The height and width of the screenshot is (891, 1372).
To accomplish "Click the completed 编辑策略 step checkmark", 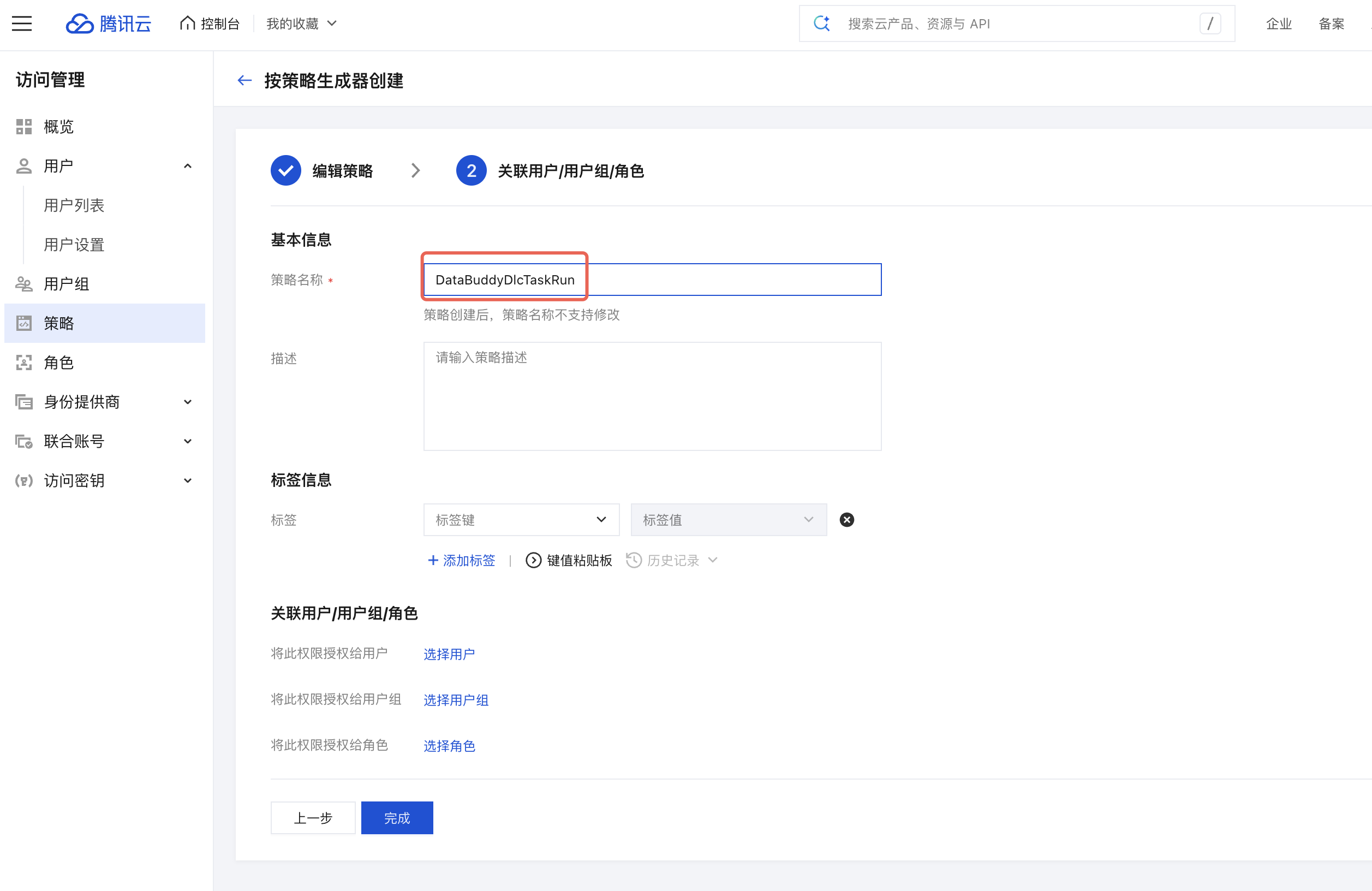I will (x=286, y=171).
